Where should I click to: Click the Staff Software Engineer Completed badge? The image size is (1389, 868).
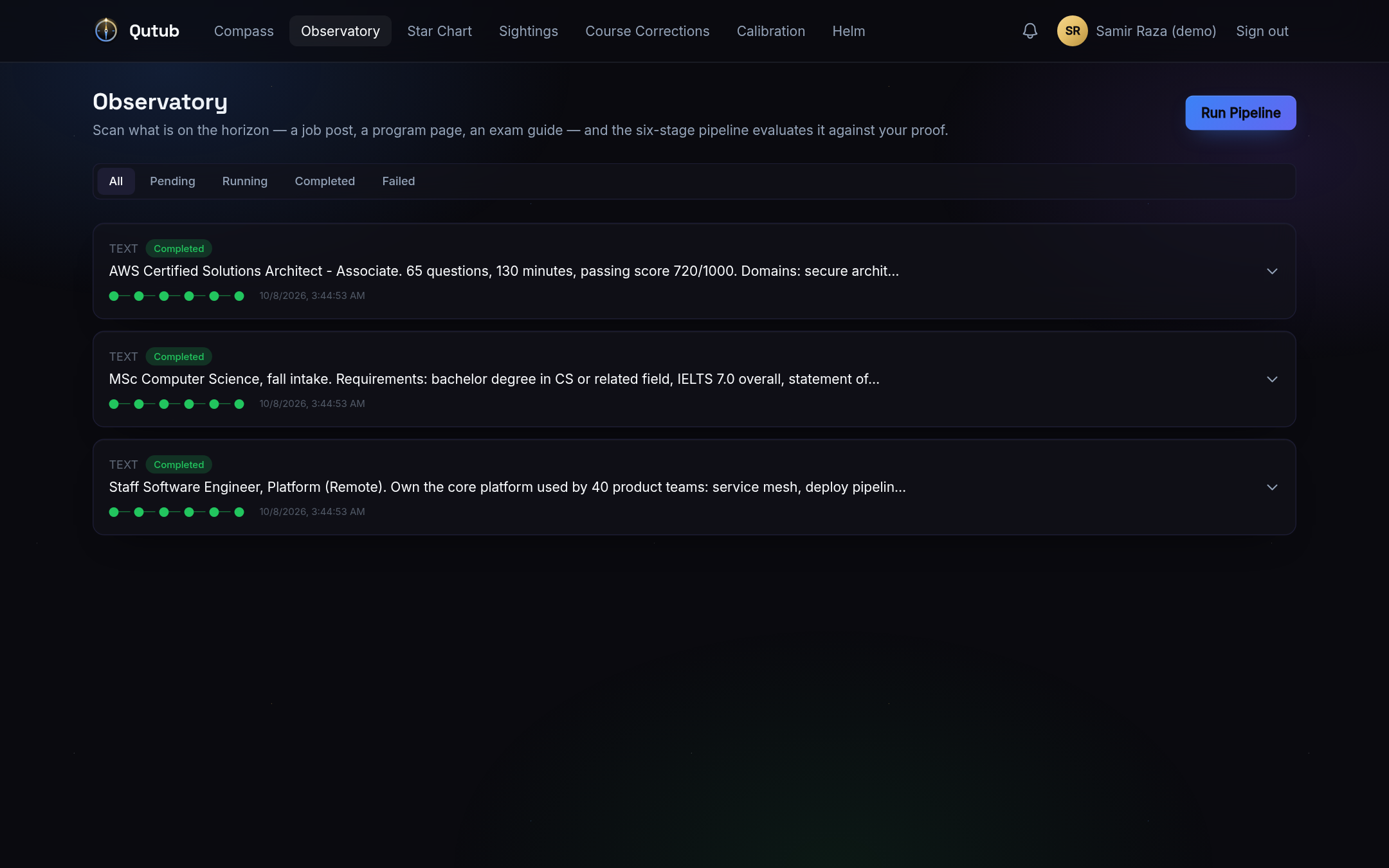[x=179, y=465]
